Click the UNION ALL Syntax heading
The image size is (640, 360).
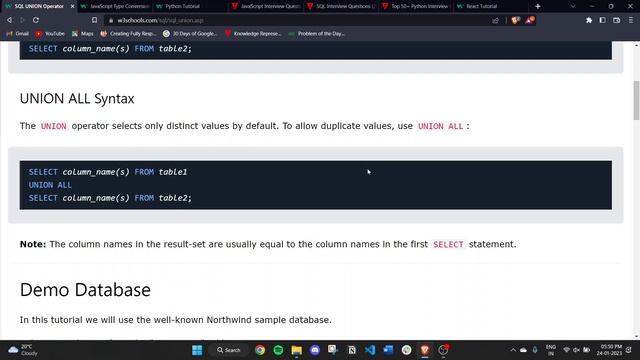77,99
